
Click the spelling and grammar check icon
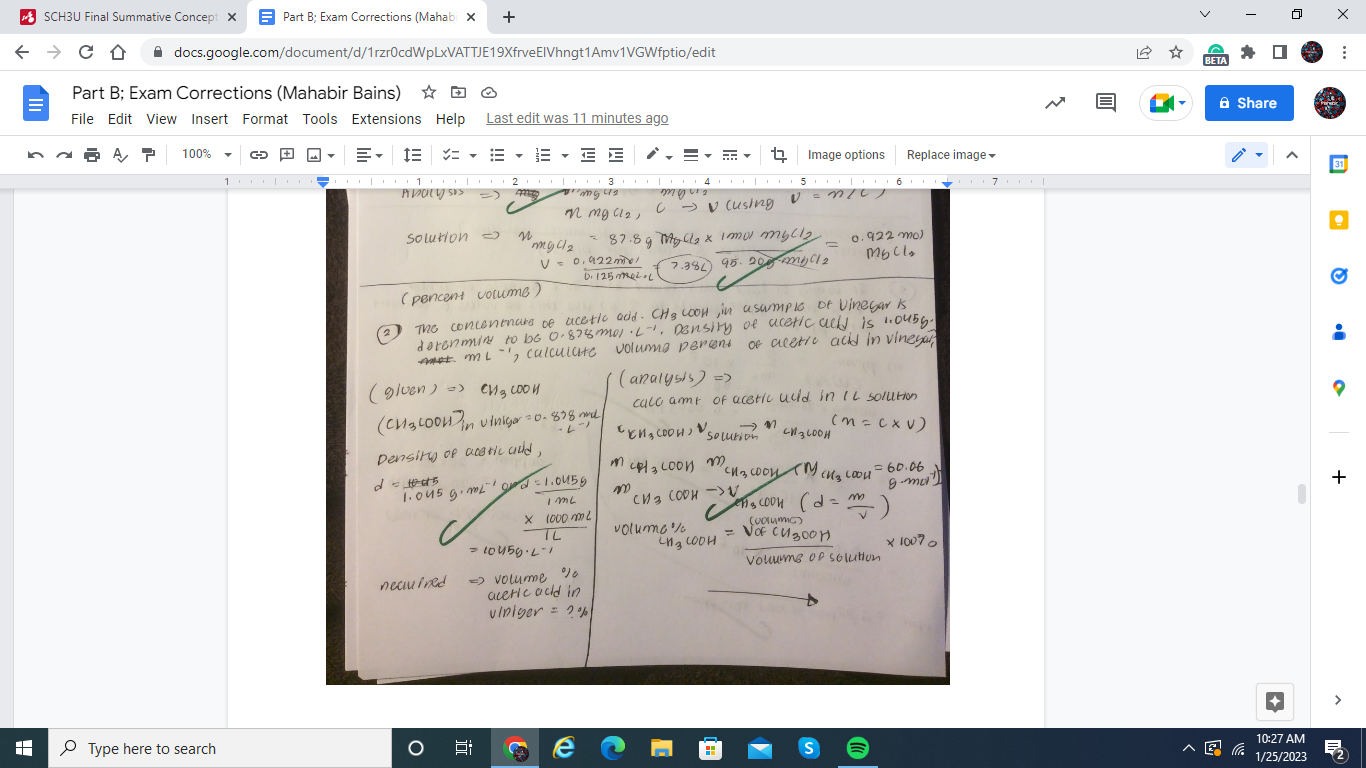(x=118, y=154)
